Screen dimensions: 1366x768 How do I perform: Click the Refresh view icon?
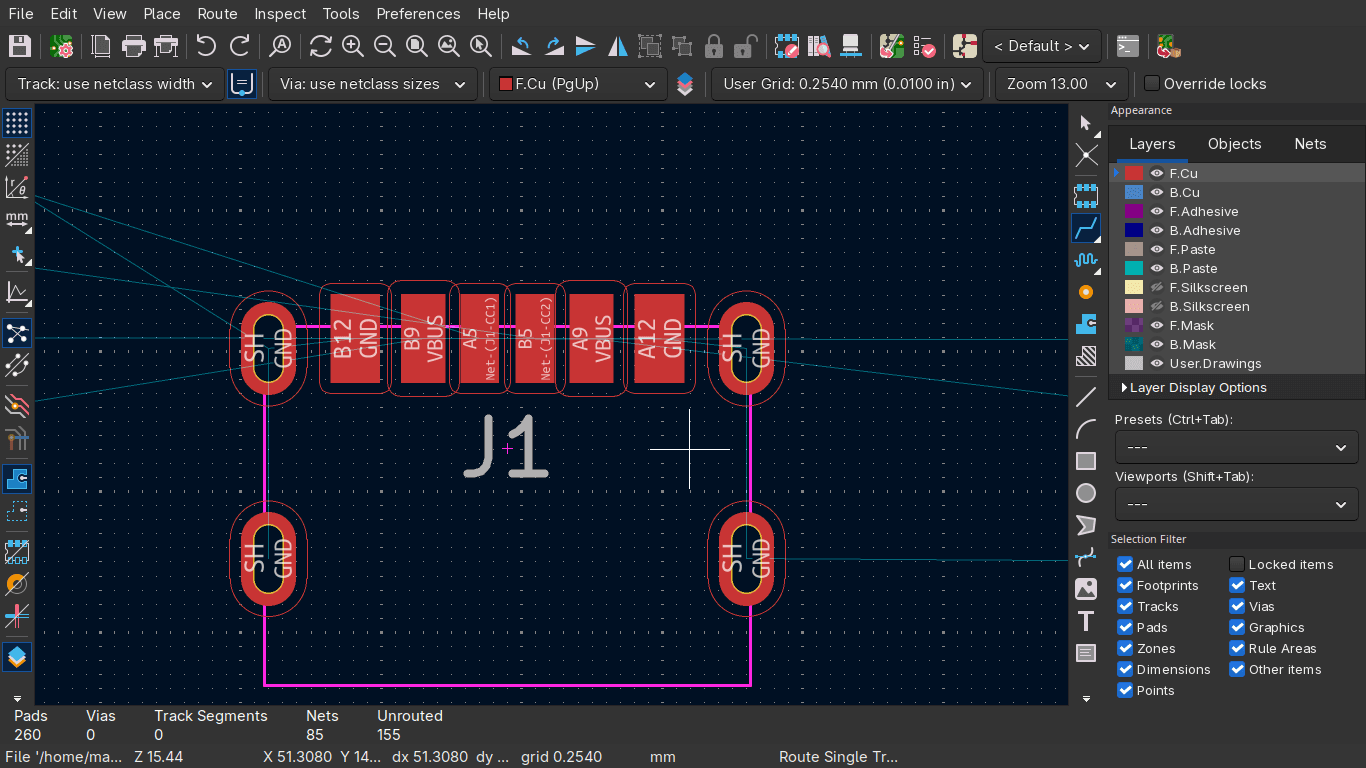click(x=321, y=46)
